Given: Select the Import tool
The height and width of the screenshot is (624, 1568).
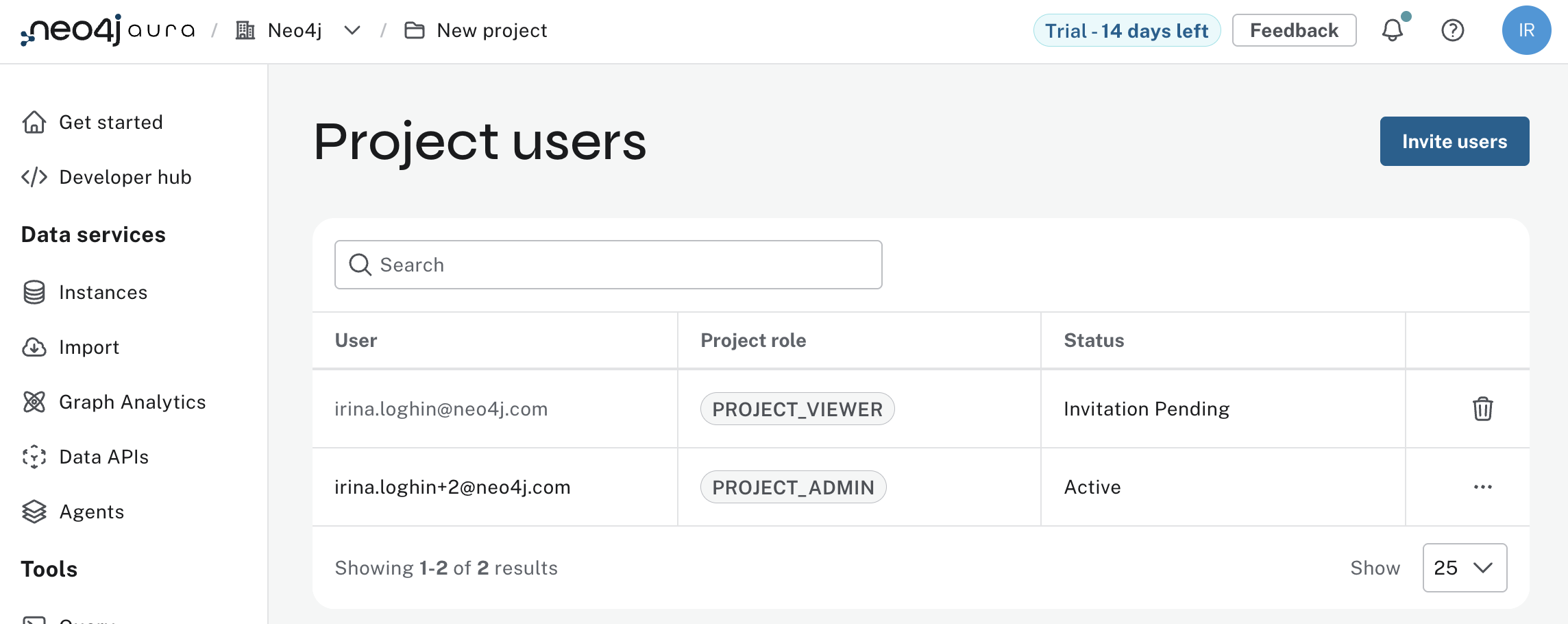Looking at the screenshot, I should click(x=89, y=347).
